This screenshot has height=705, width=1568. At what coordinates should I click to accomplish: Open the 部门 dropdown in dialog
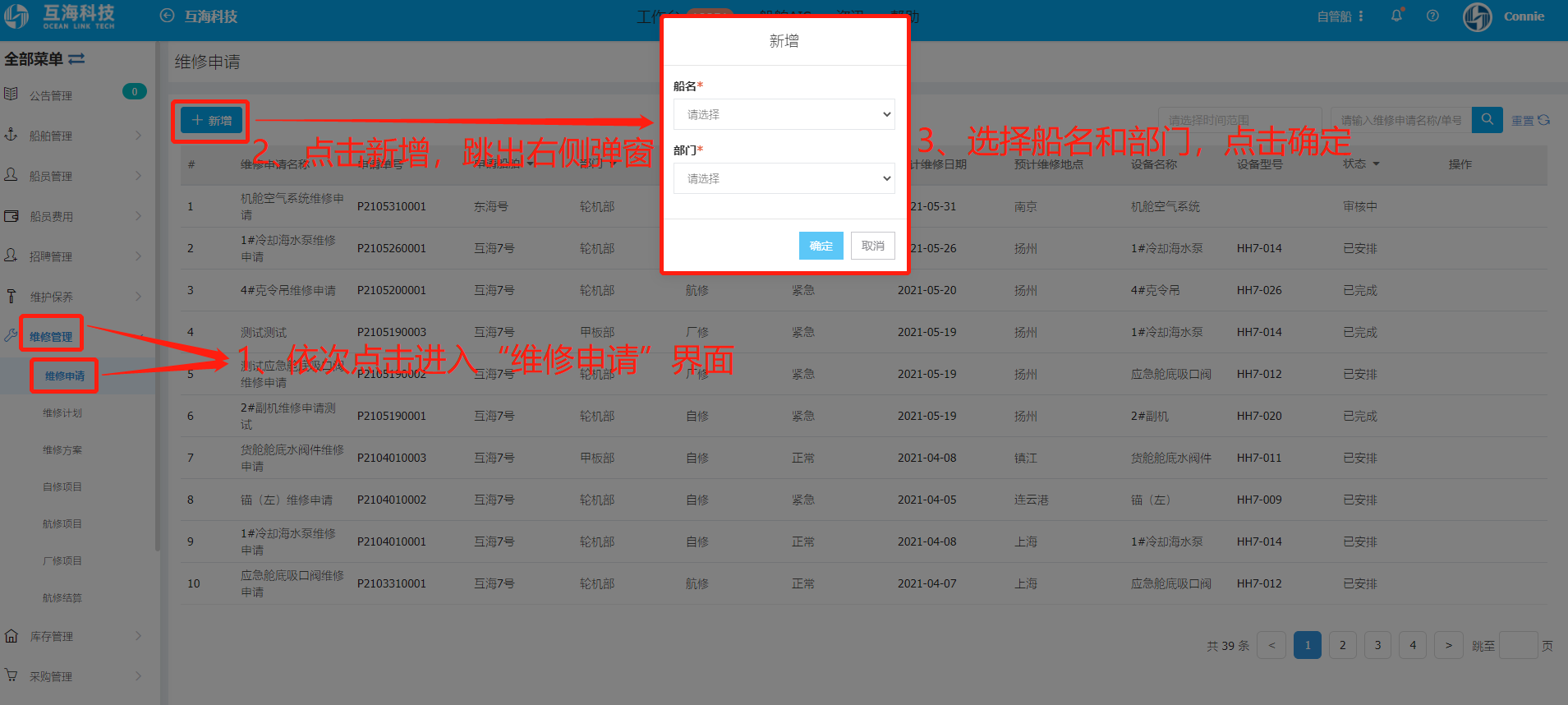tap(784, 178)
